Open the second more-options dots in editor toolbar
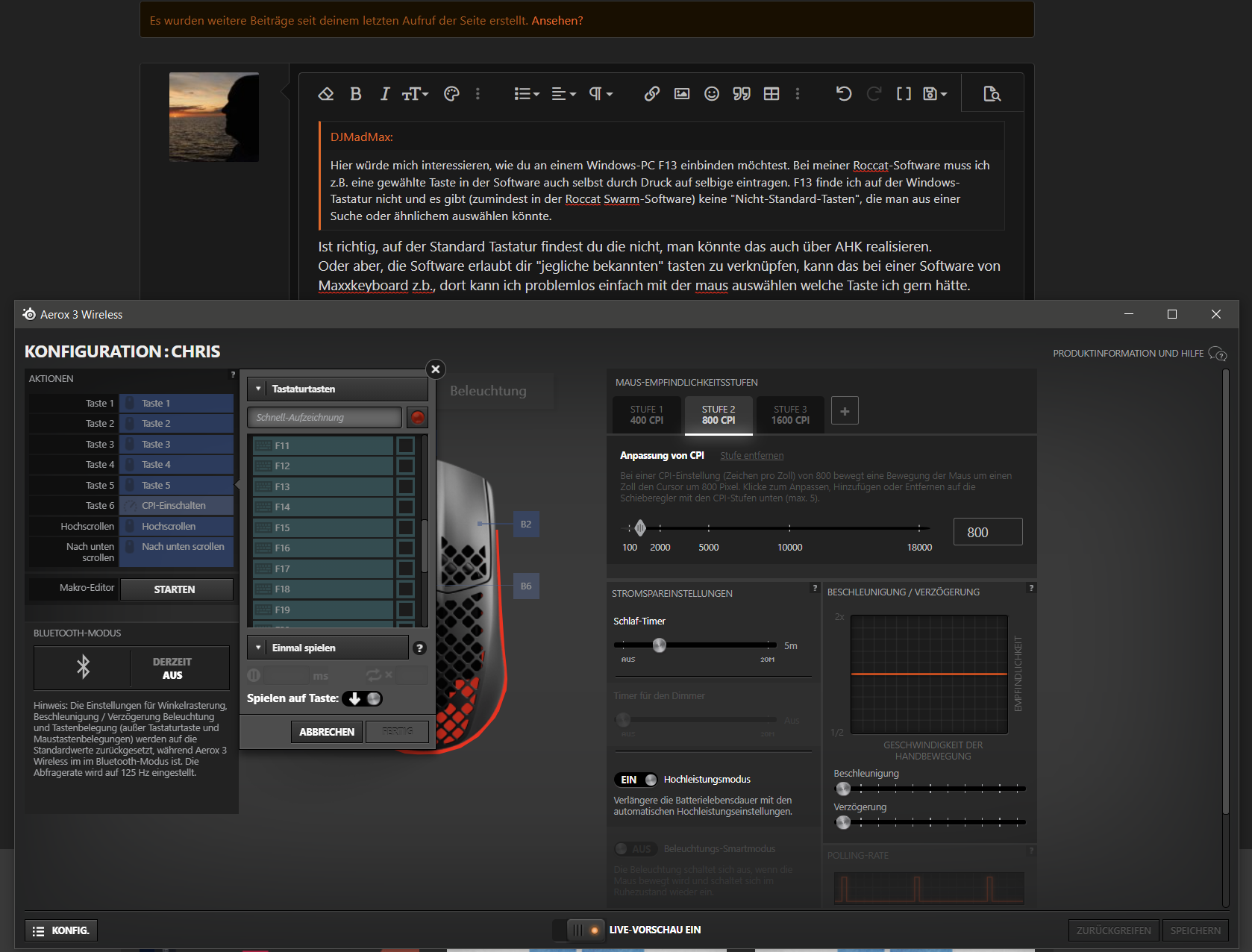 click(x=798, y=94)
